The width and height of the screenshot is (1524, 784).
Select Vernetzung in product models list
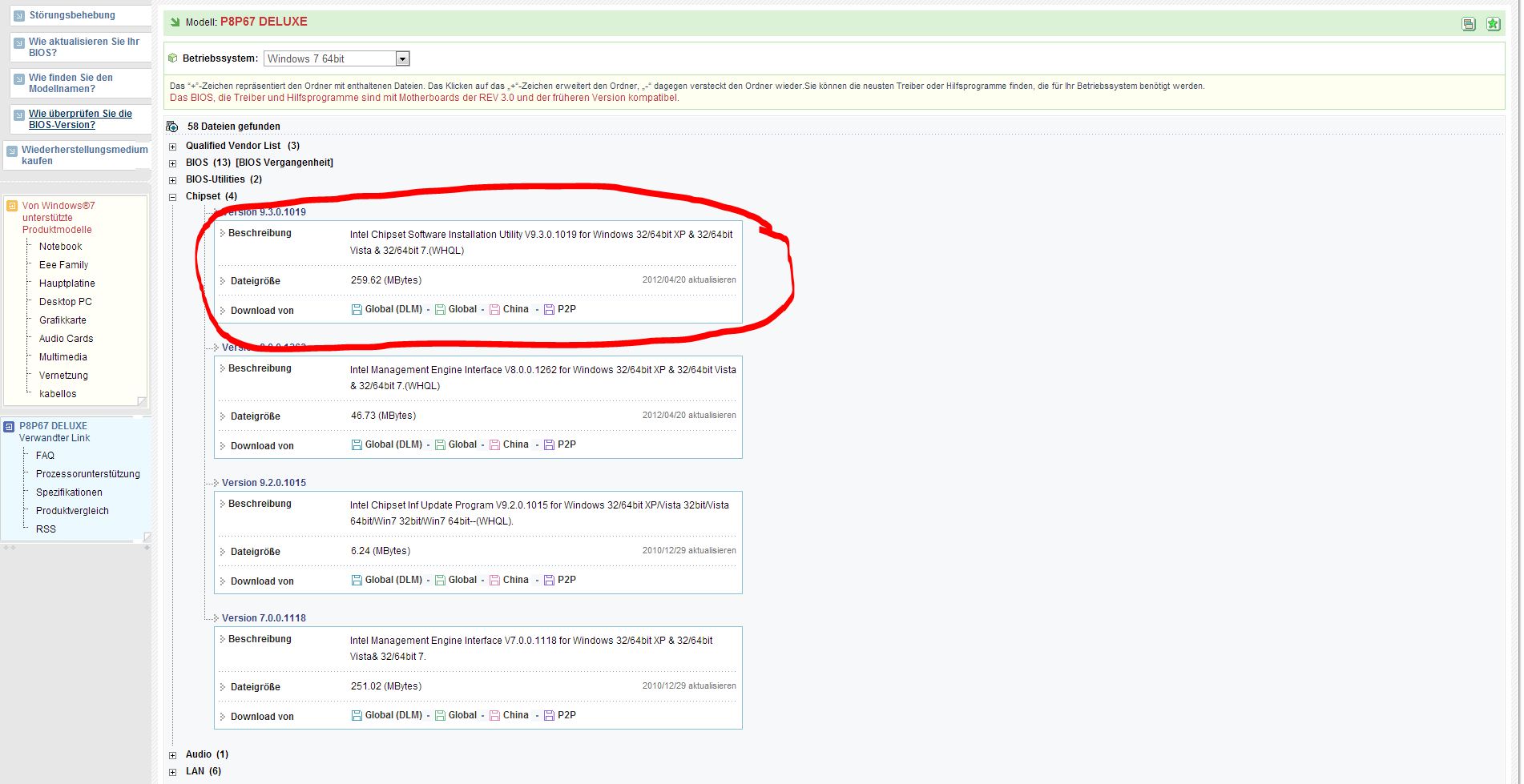coord(64,376)
